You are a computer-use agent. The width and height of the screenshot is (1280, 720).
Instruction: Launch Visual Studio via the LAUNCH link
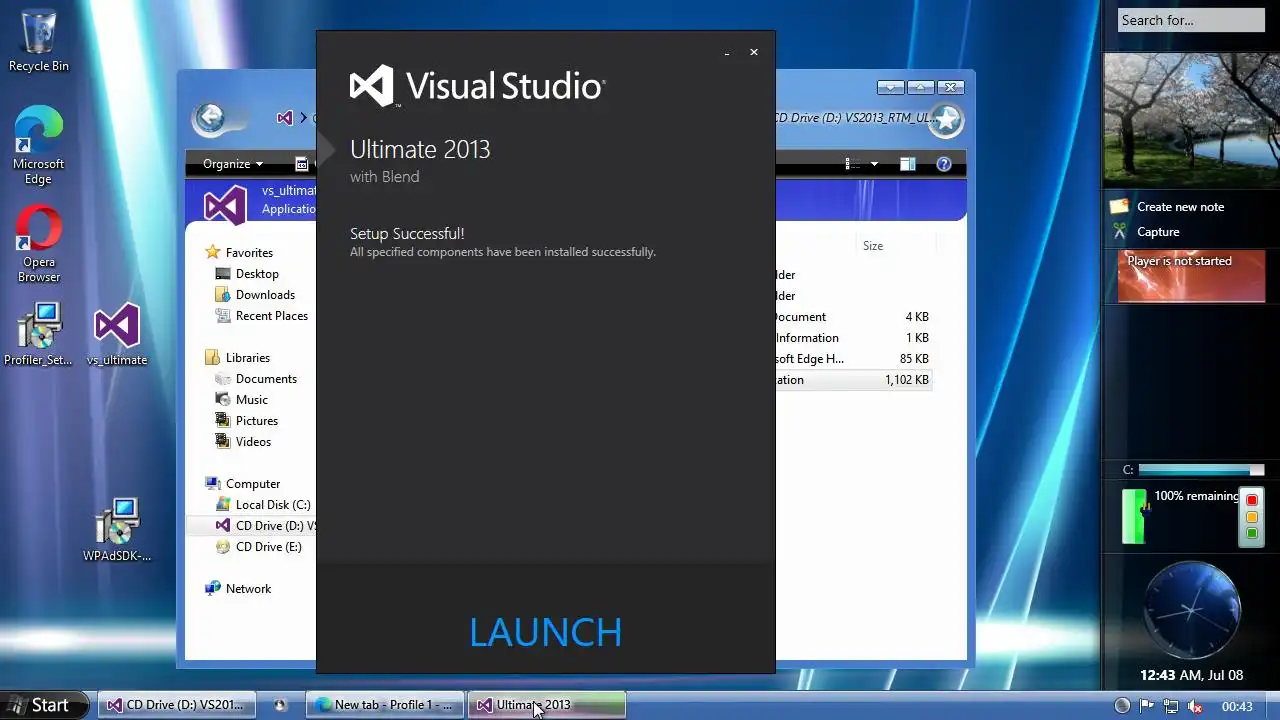(545, 632)
